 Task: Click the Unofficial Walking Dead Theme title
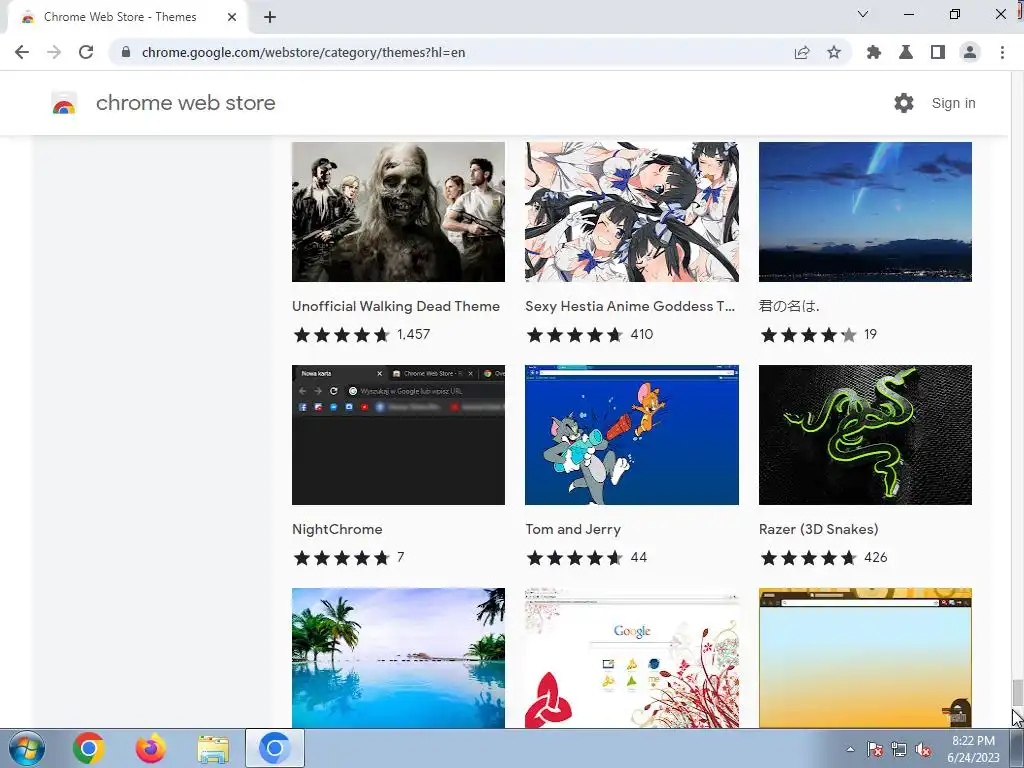tap(396, 306)
